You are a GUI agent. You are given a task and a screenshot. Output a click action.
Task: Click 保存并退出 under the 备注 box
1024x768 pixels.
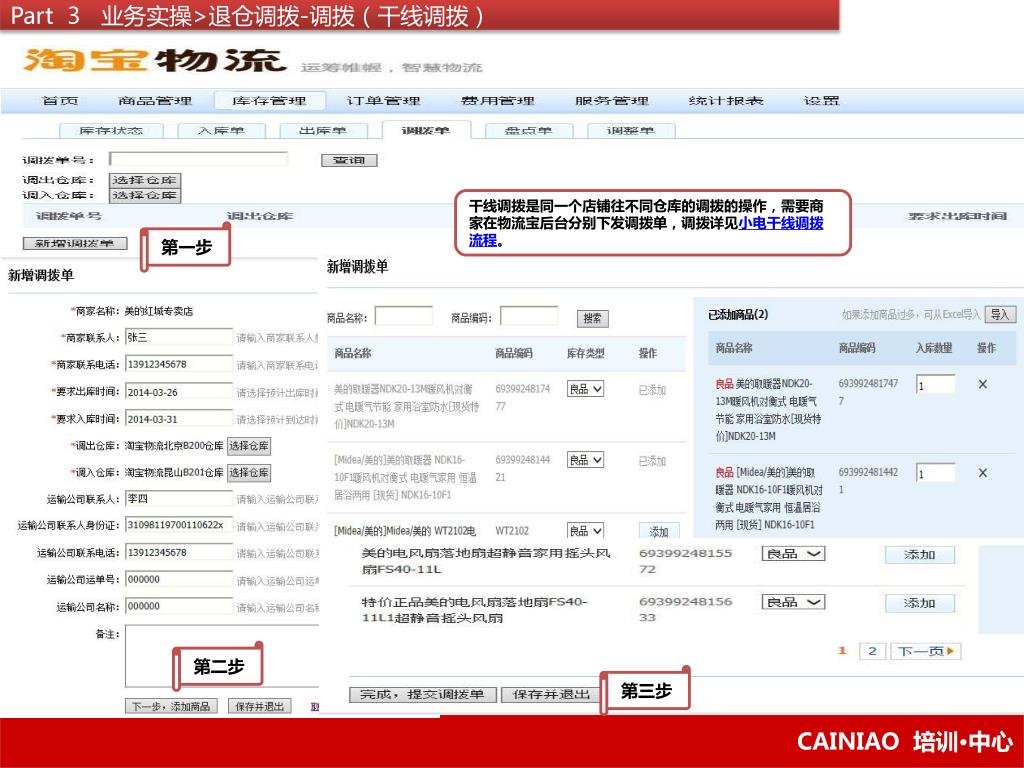(259, 706)
